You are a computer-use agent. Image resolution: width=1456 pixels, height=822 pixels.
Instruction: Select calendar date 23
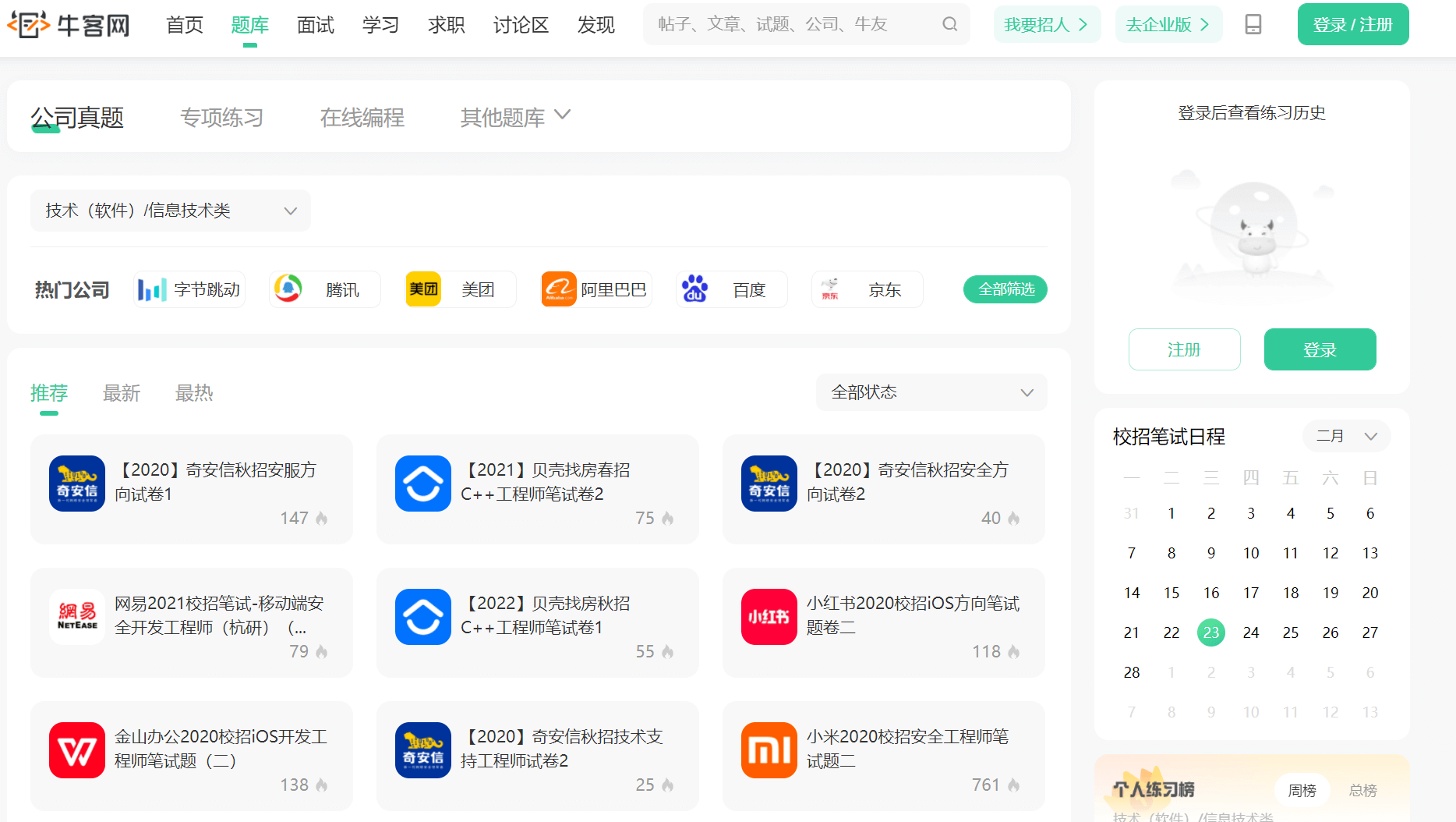click(x=1211, y=632)
